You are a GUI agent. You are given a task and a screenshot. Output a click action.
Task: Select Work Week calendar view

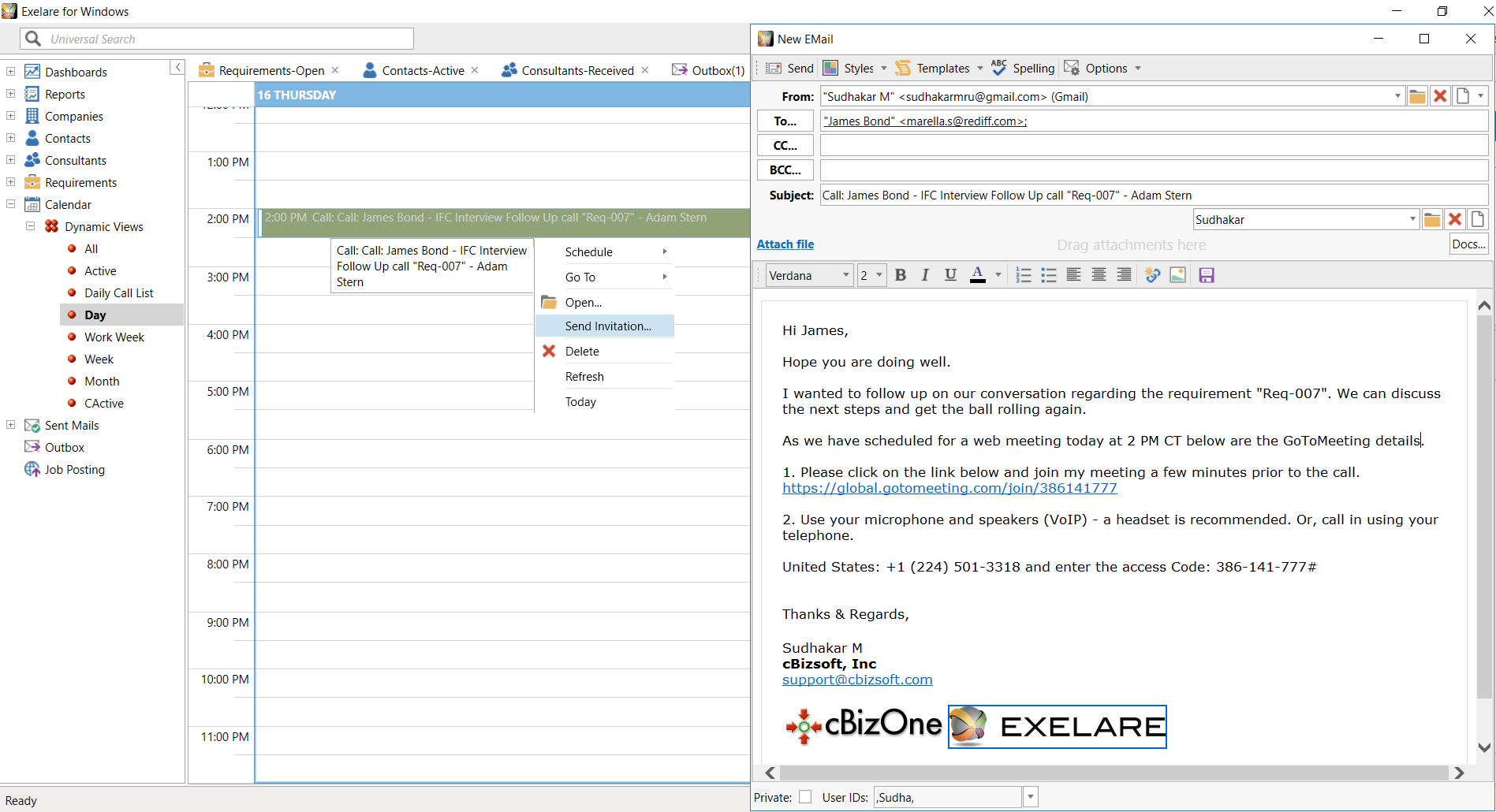(x=114, y=337)
